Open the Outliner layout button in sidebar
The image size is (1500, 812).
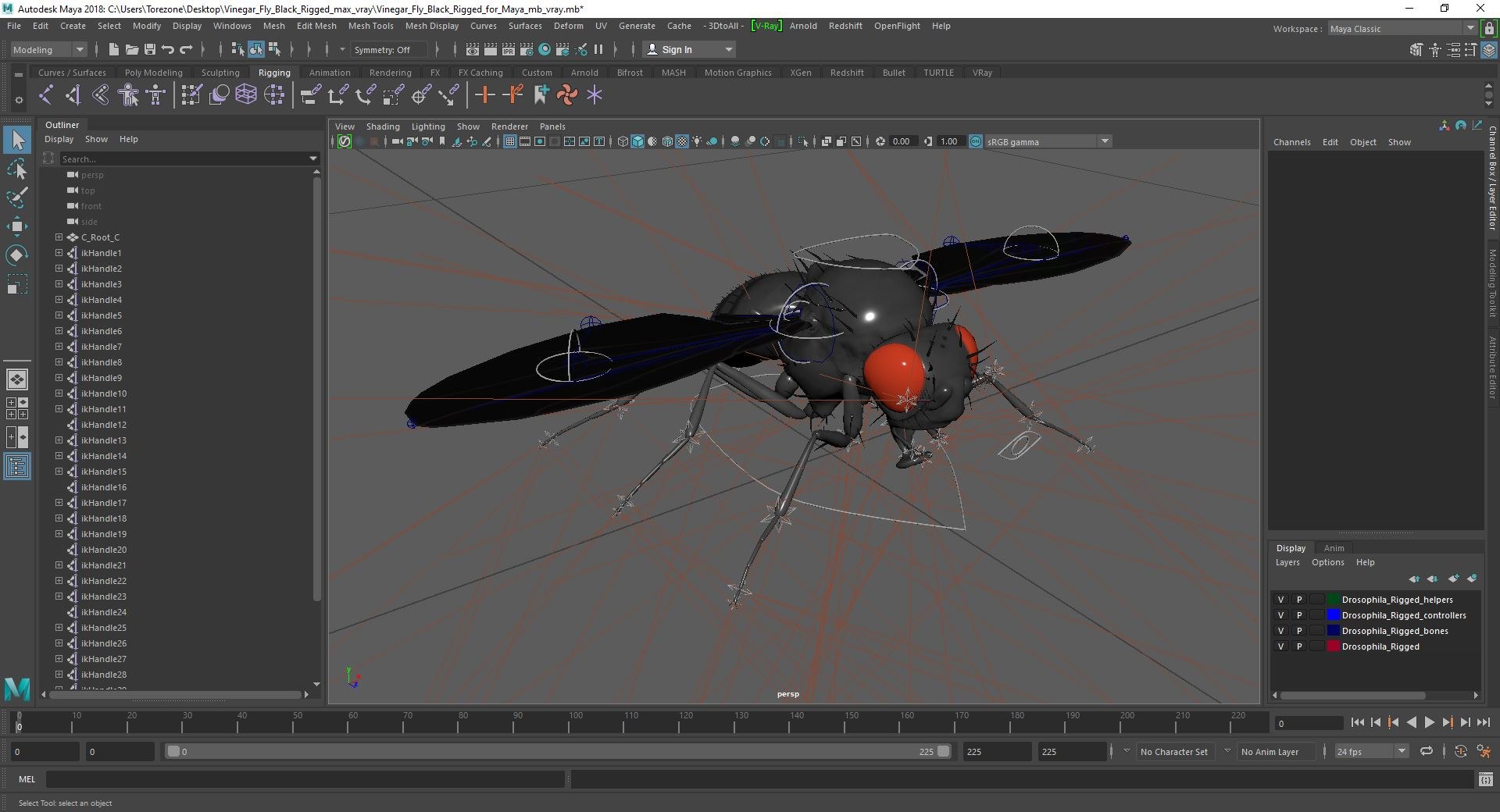17,467
